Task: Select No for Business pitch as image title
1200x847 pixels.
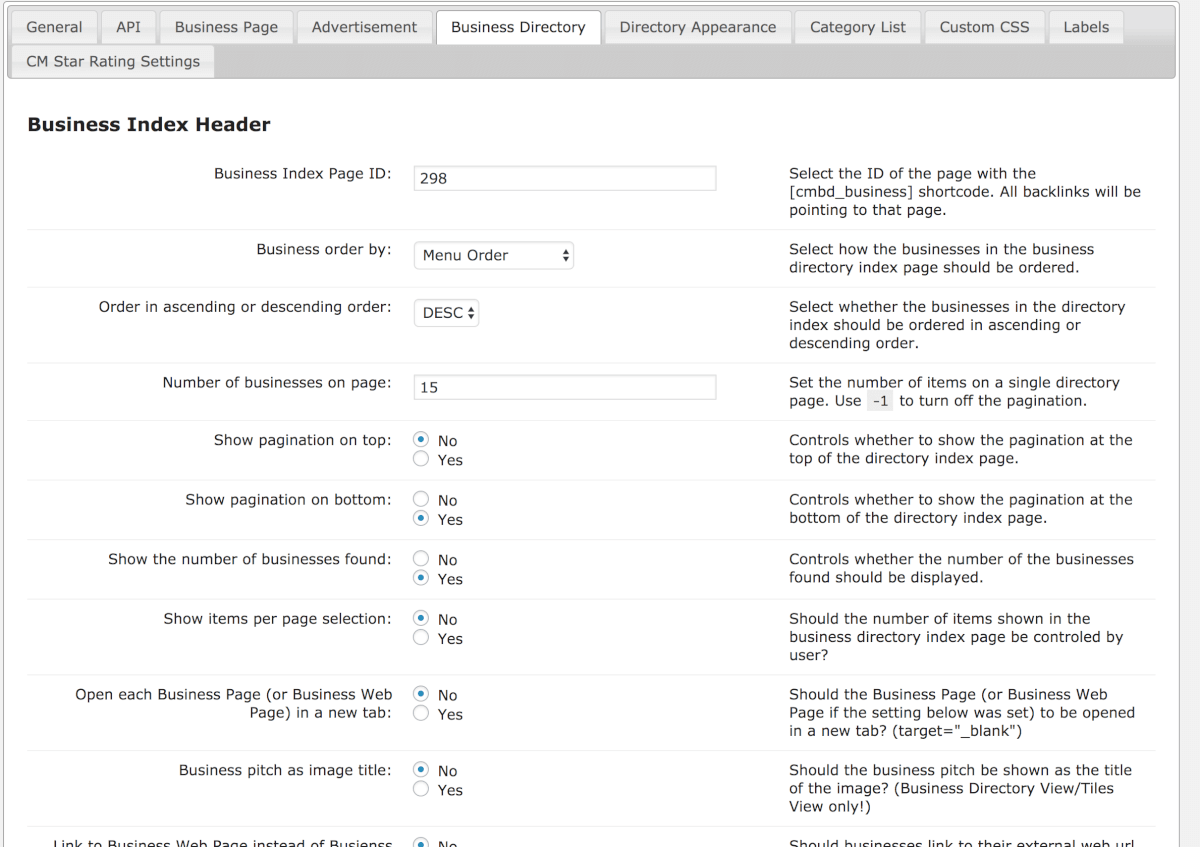Action: (421, 770)
